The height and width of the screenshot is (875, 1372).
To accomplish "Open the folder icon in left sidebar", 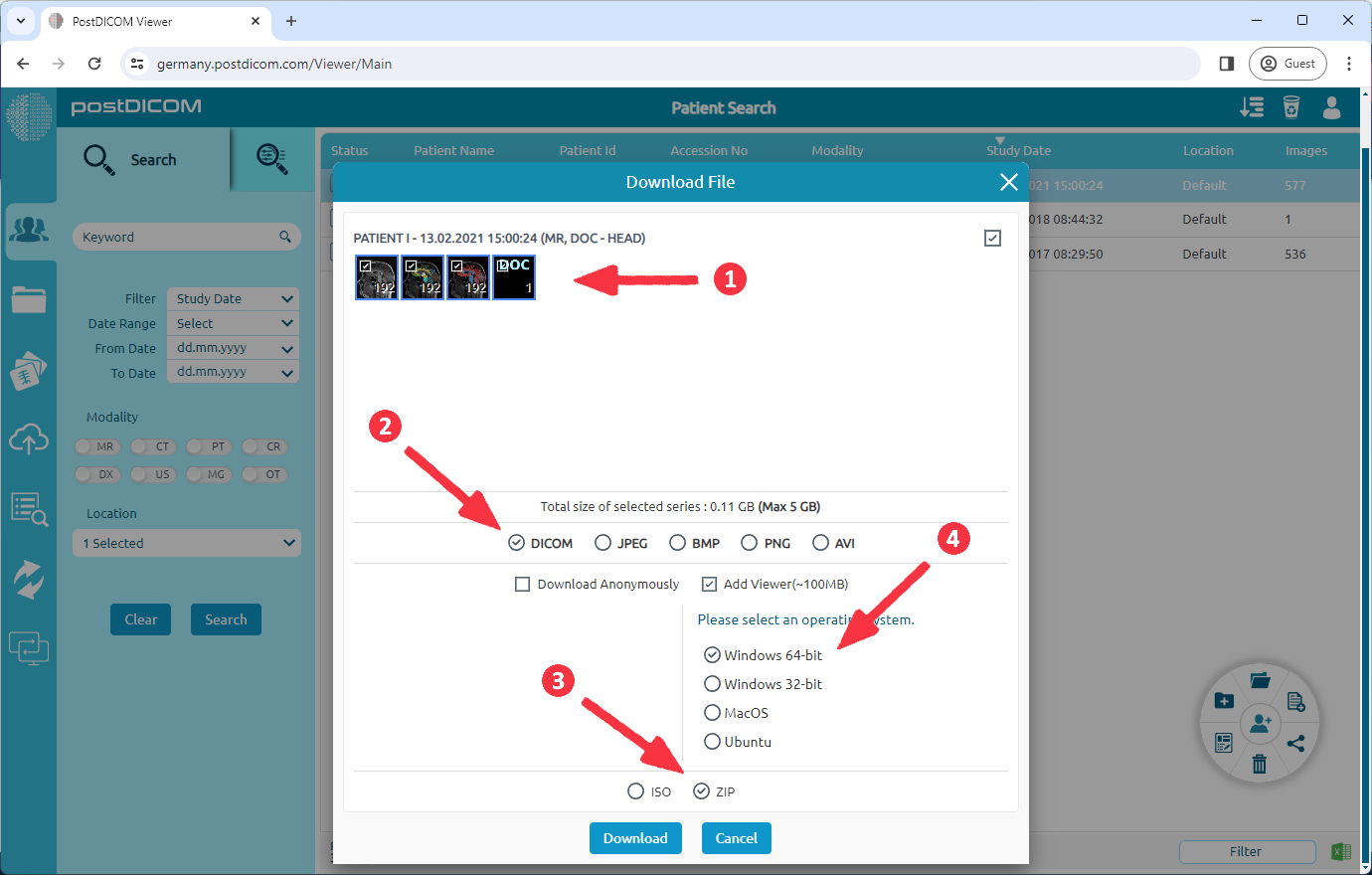I will 29,299.
